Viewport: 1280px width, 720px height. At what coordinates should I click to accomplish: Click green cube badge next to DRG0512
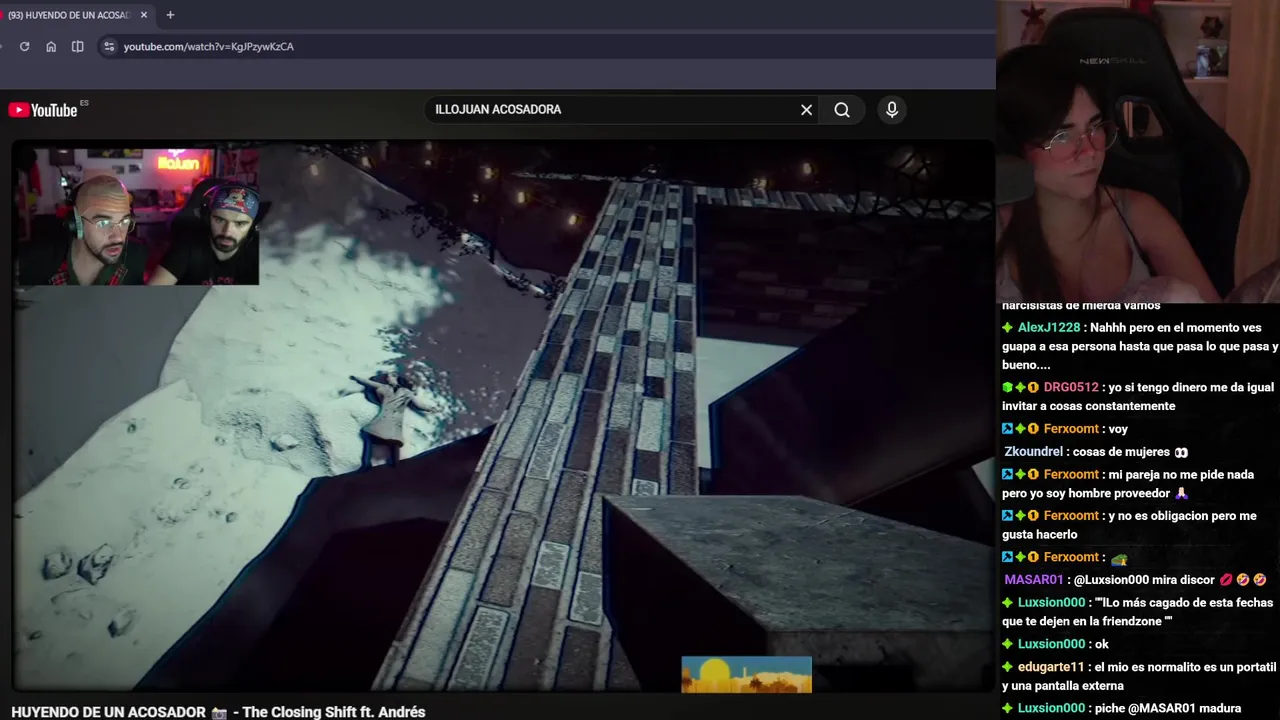[x=1008, y=387]
